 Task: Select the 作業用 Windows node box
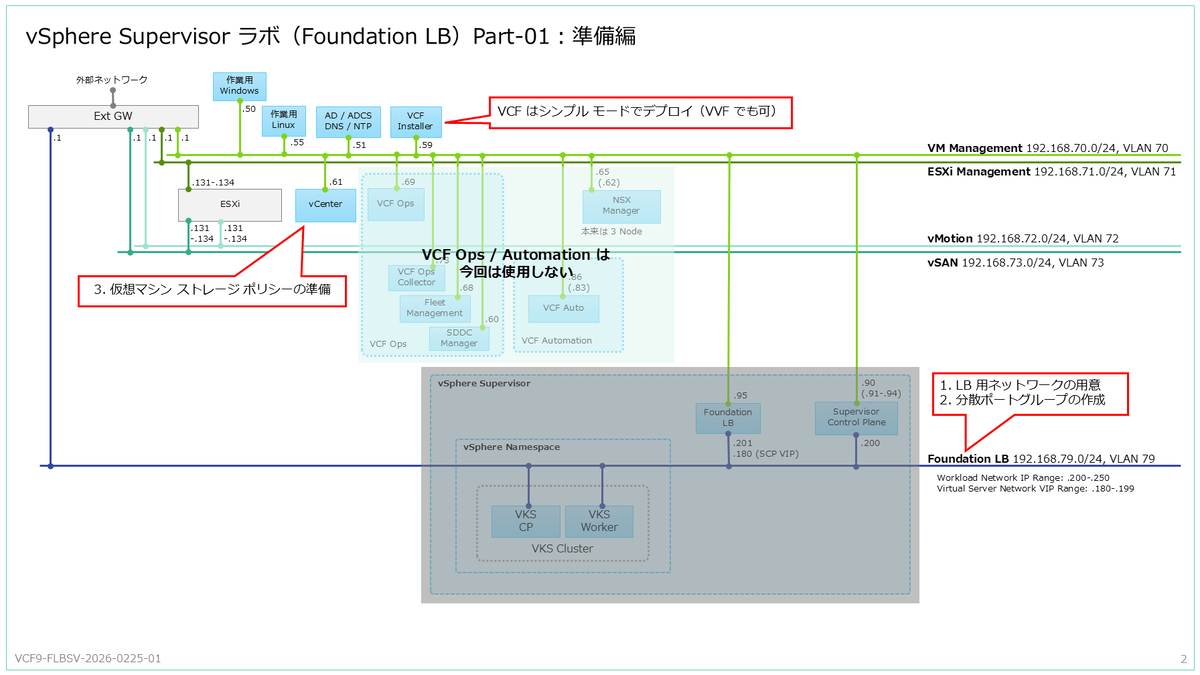[x=239, y=85]
